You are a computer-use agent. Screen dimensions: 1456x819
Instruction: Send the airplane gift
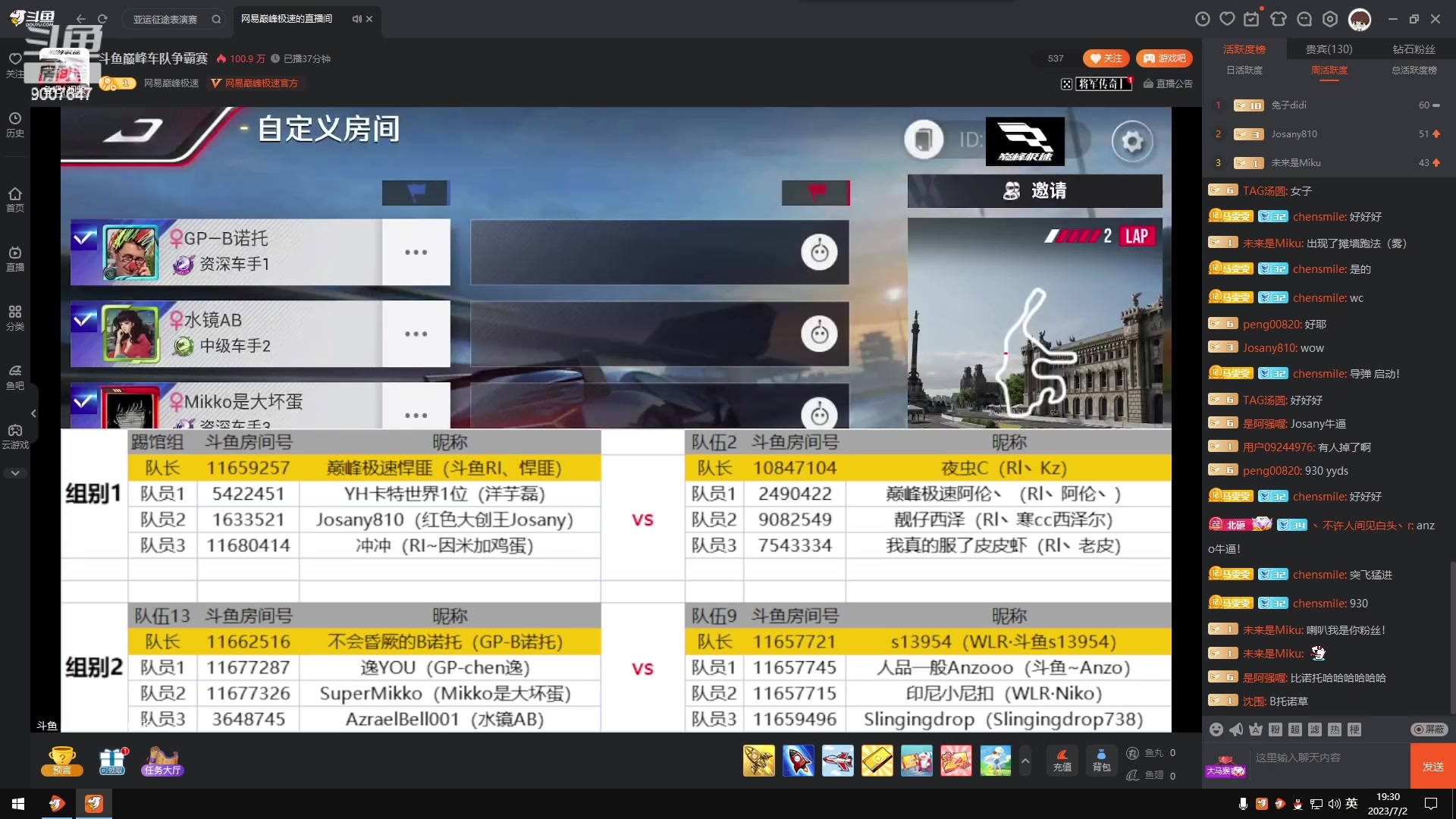coord(838,761)
